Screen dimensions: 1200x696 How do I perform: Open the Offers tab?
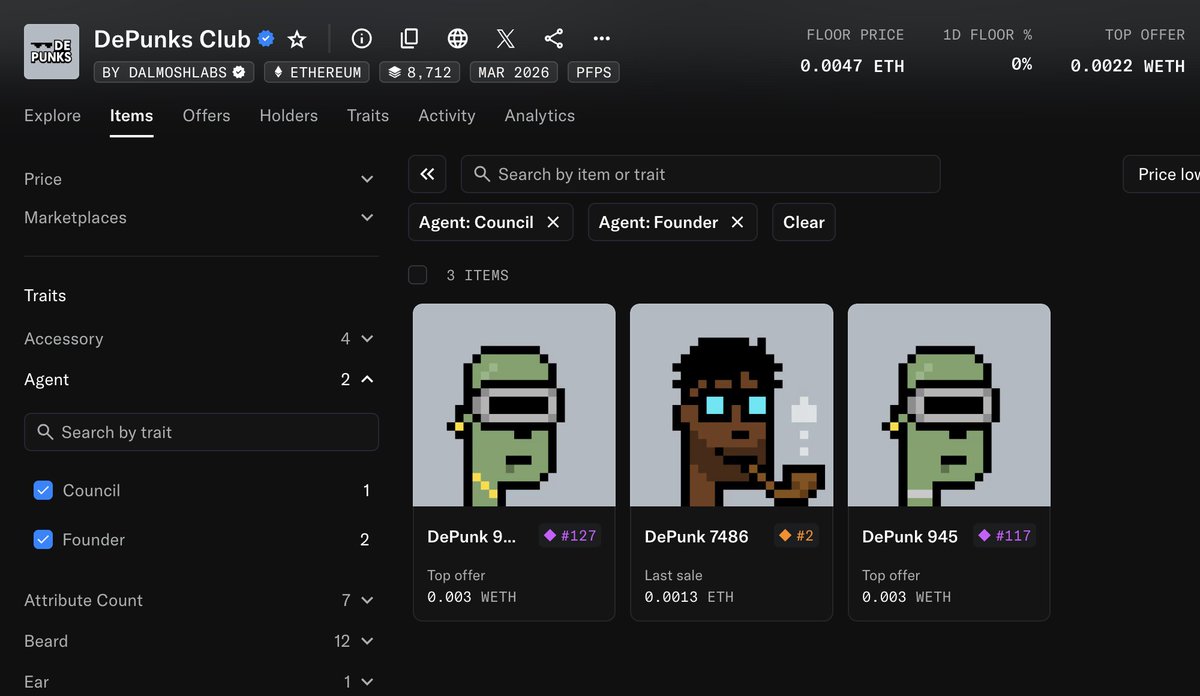[x=206, y=116]
